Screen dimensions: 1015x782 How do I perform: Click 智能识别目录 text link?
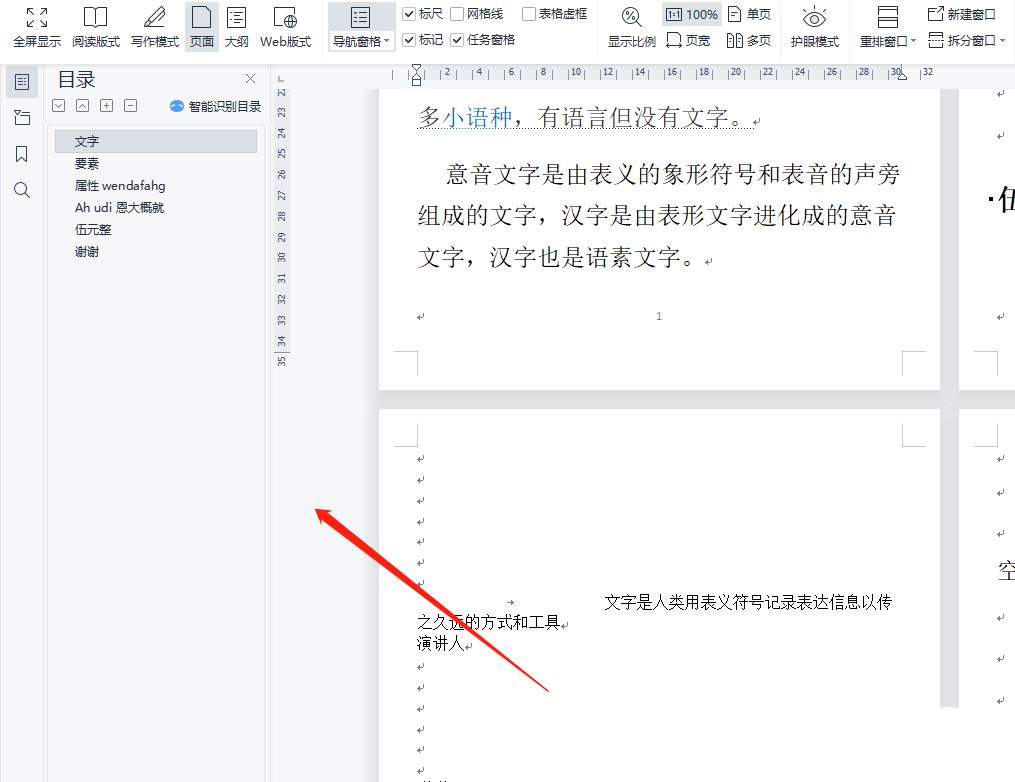[x=225, y=106]
